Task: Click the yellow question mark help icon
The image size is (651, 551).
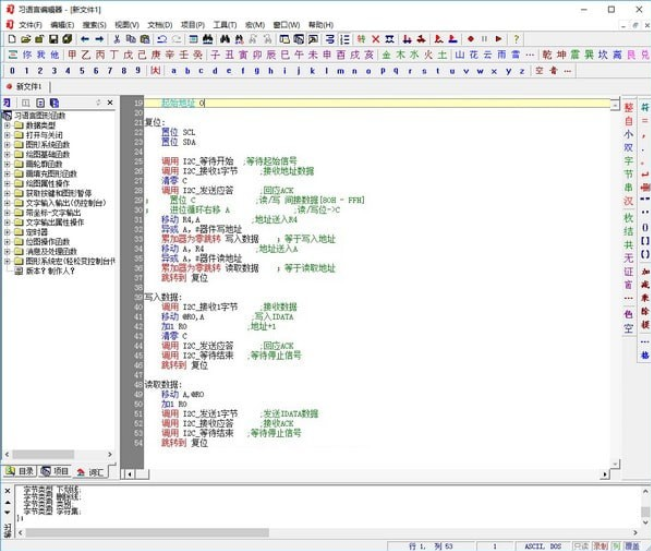Action: 516,39
